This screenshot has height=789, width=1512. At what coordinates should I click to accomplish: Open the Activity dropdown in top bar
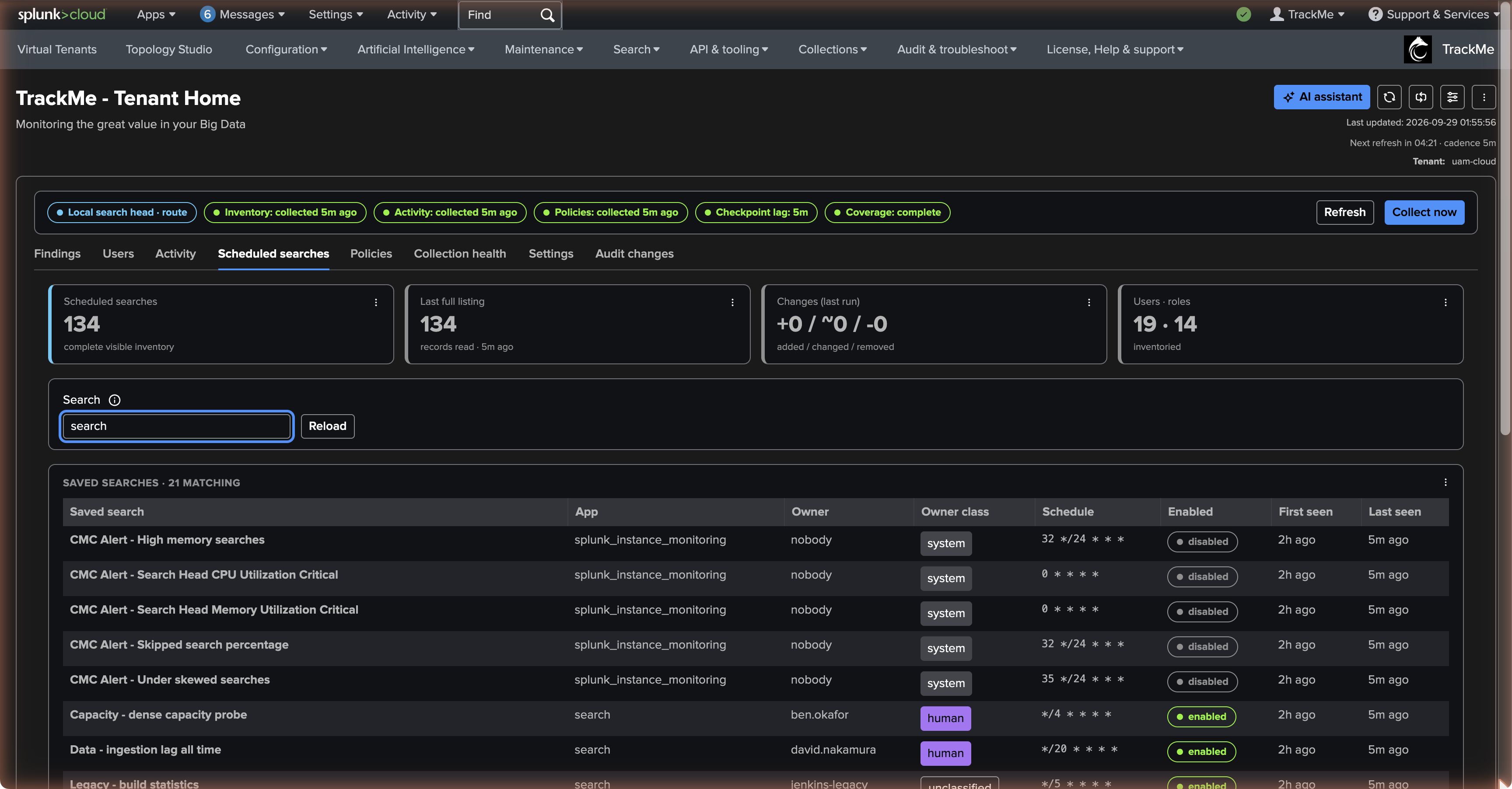coord(411,15)
